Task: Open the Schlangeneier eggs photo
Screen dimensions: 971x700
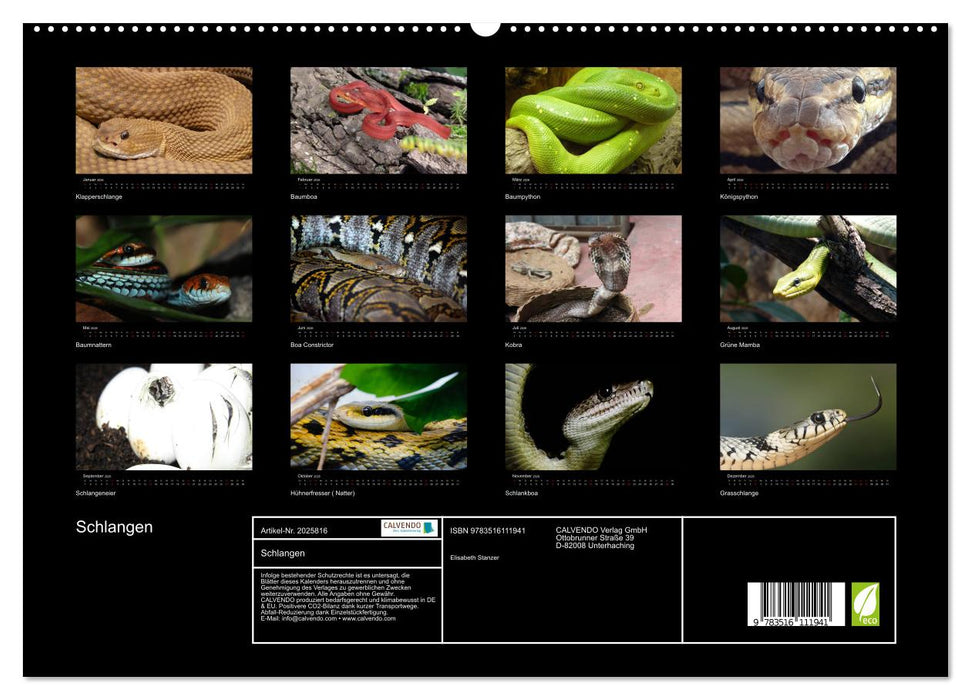Action: (164, 416)
